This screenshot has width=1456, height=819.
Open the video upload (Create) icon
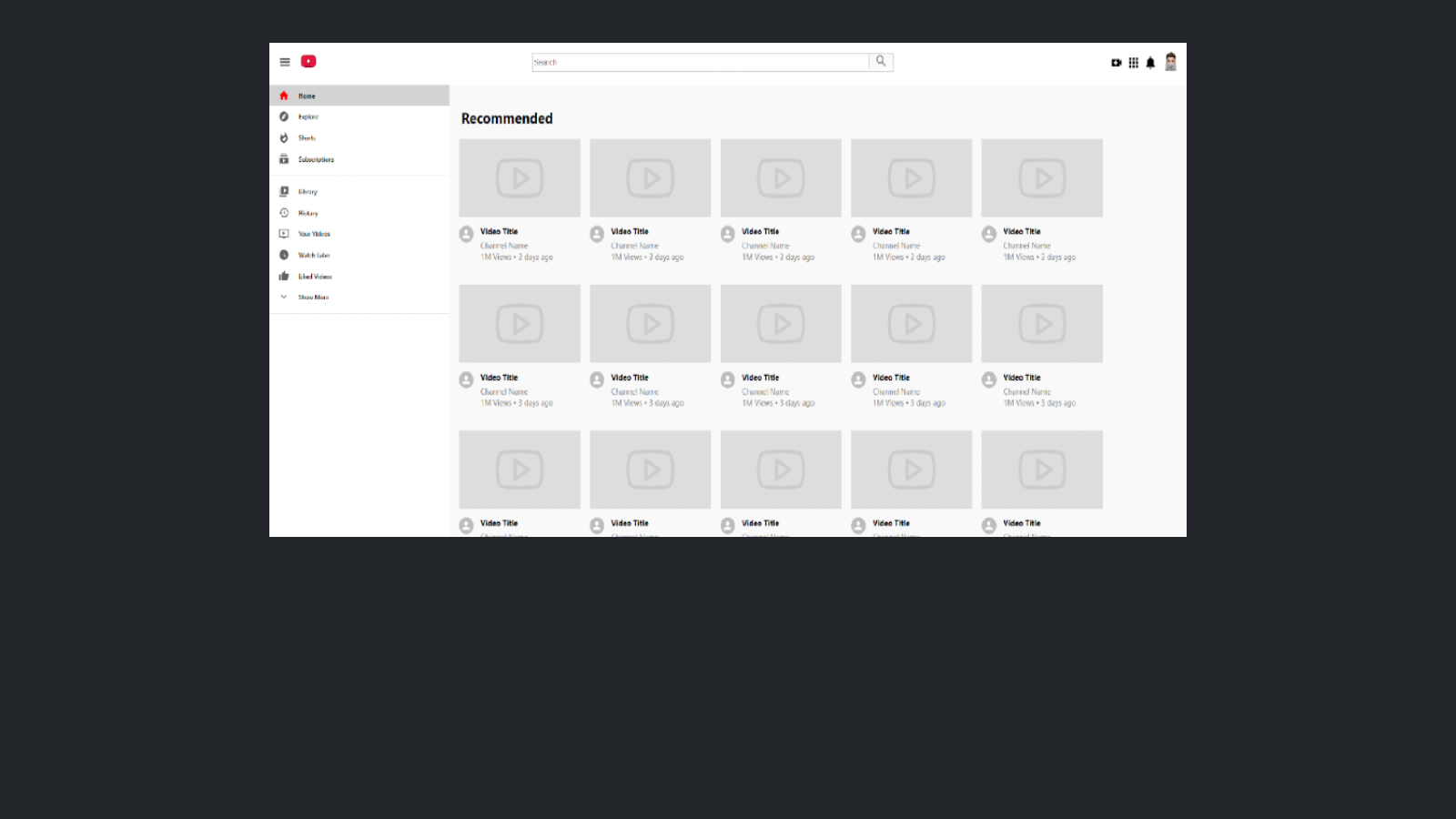click(1117, 63)
